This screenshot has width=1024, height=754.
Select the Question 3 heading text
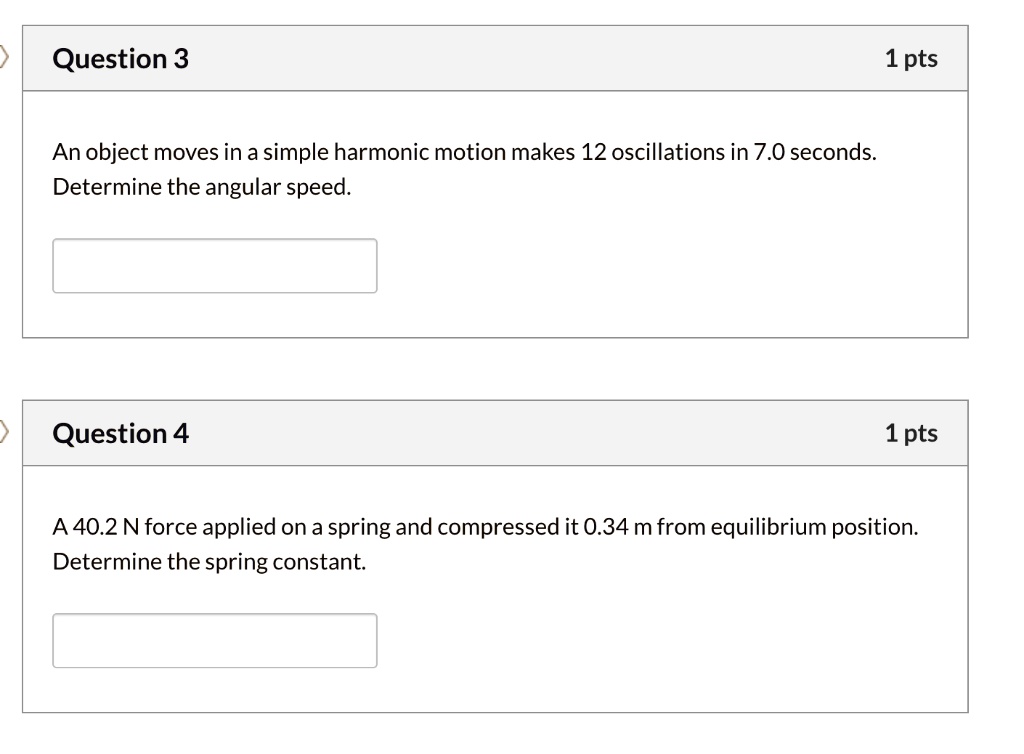[121, 59]
